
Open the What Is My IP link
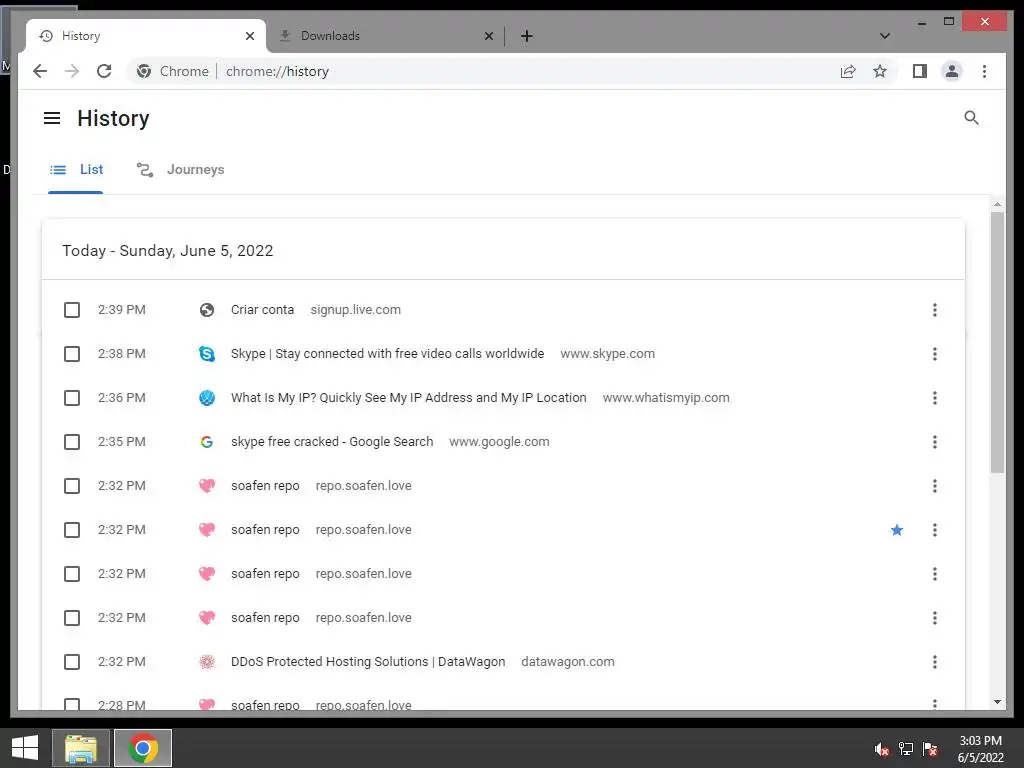pyautogui.click(x=408, y=398)
